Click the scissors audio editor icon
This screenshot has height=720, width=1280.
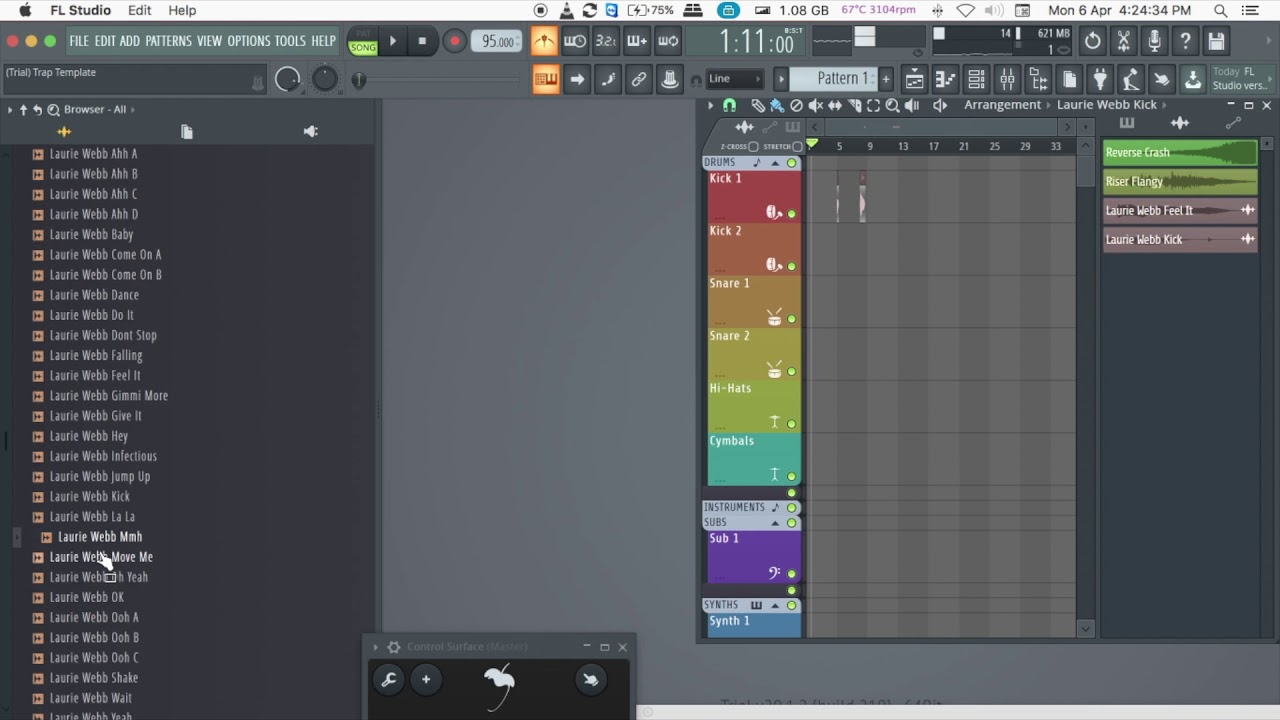click(1124, 41)
